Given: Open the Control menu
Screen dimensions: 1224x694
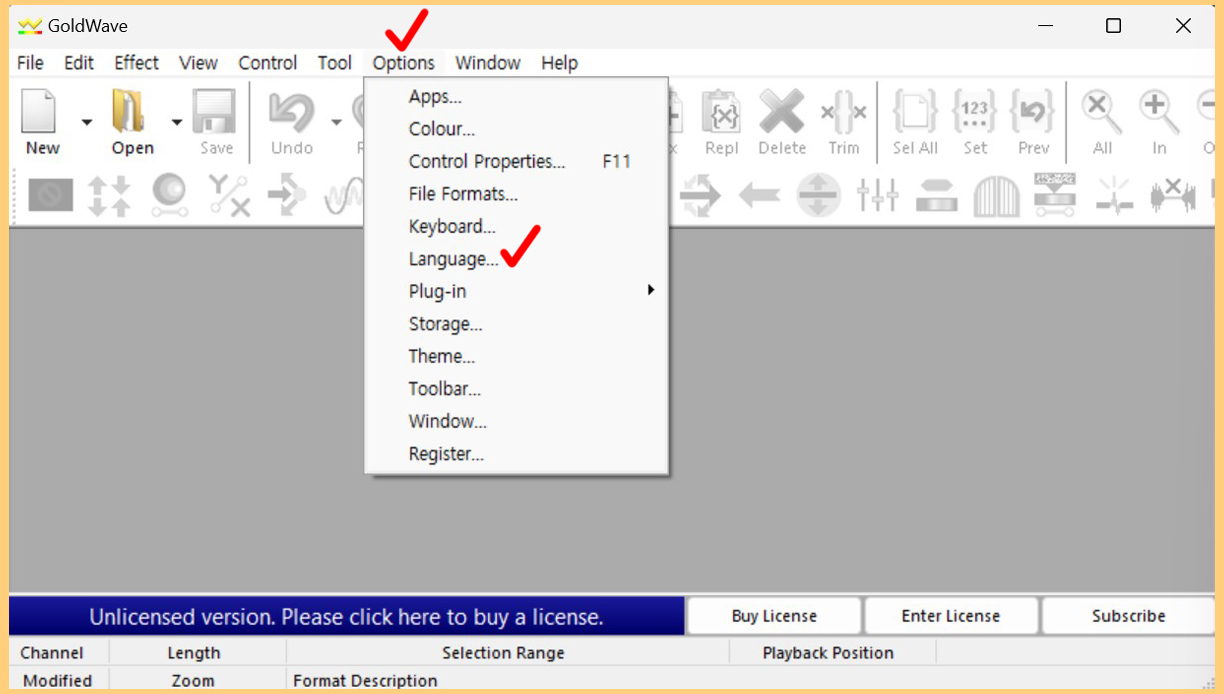Looking at the screenshot, I should click(268, 63).
